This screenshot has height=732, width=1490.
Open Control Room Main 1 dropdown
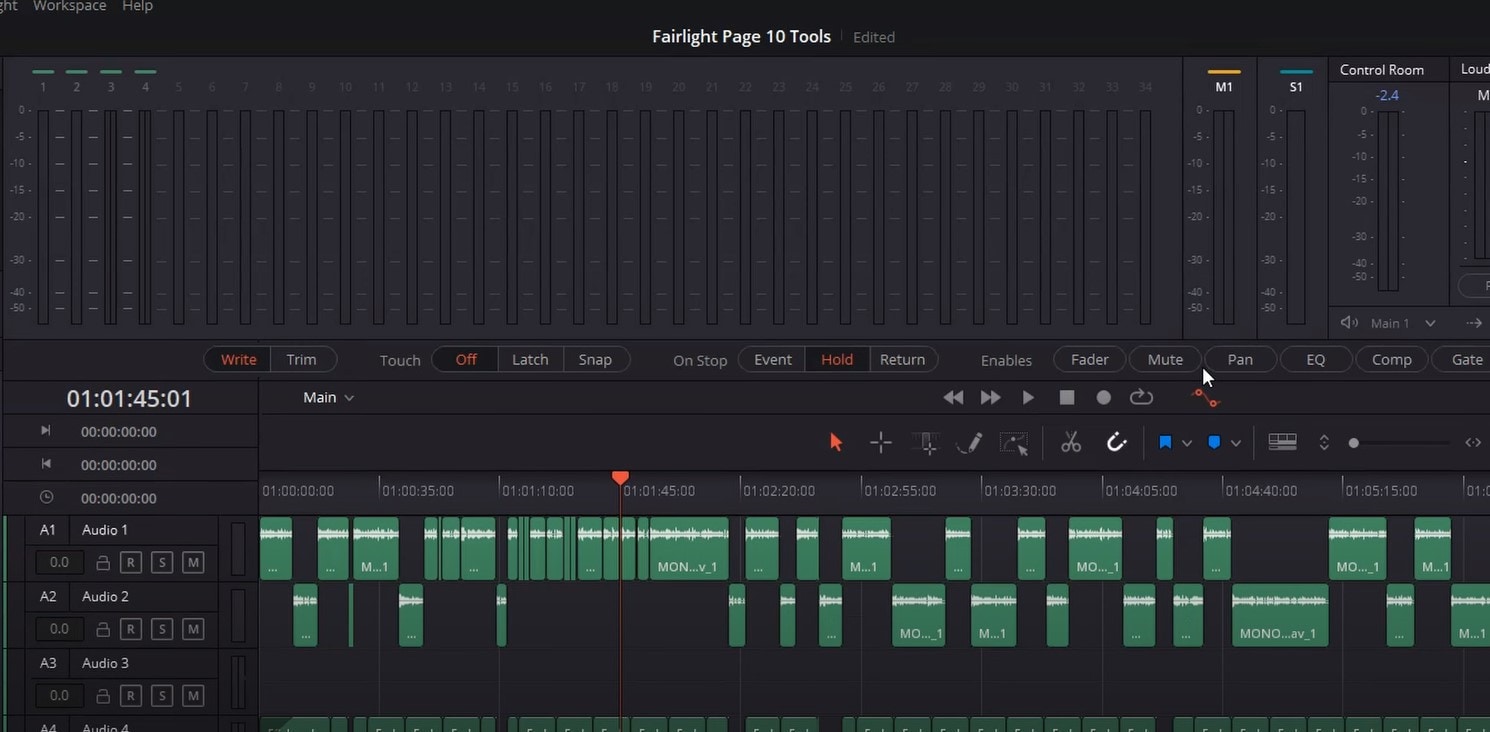1429,323
